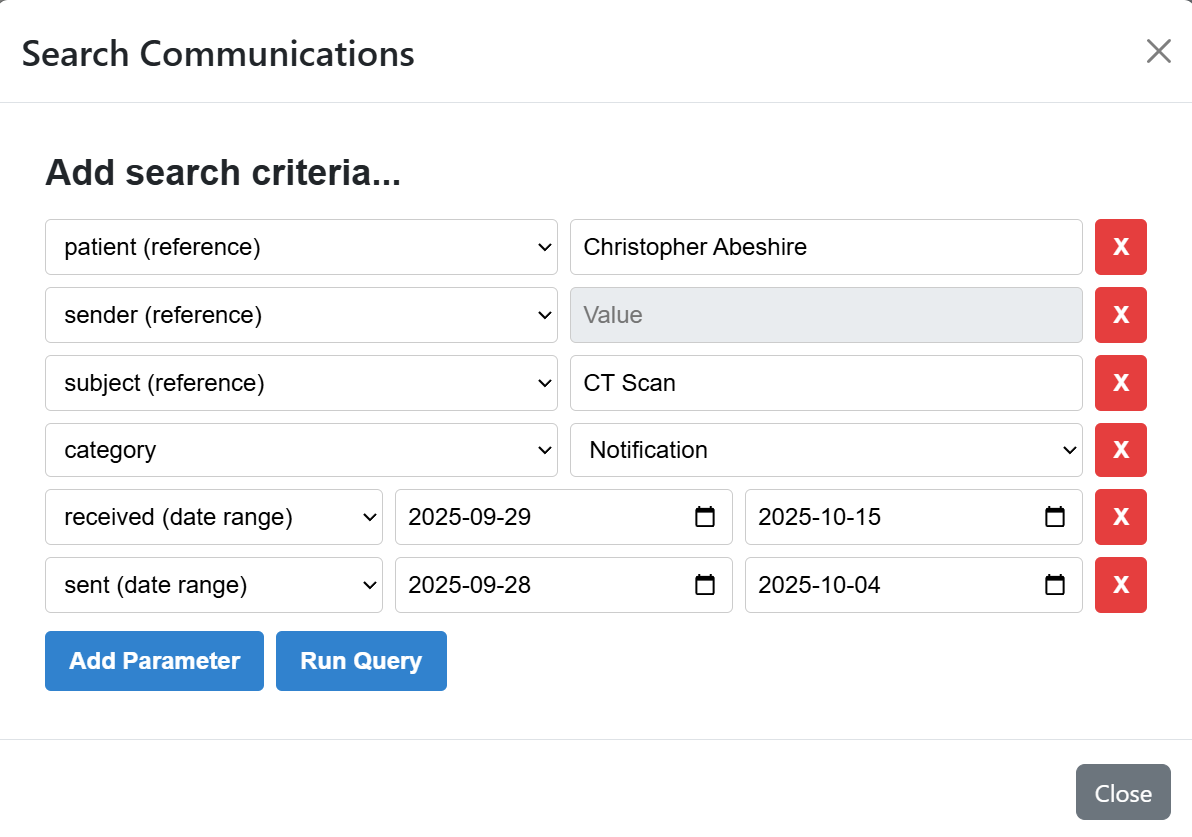
Task: Click the Christopher Abeshire patient value field
Action: click(825, 247)
